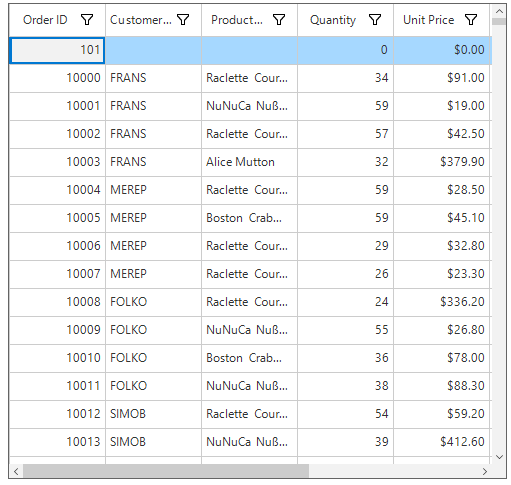Select Order ID cell 10012
511x485 pixels.
pos(57,414)
